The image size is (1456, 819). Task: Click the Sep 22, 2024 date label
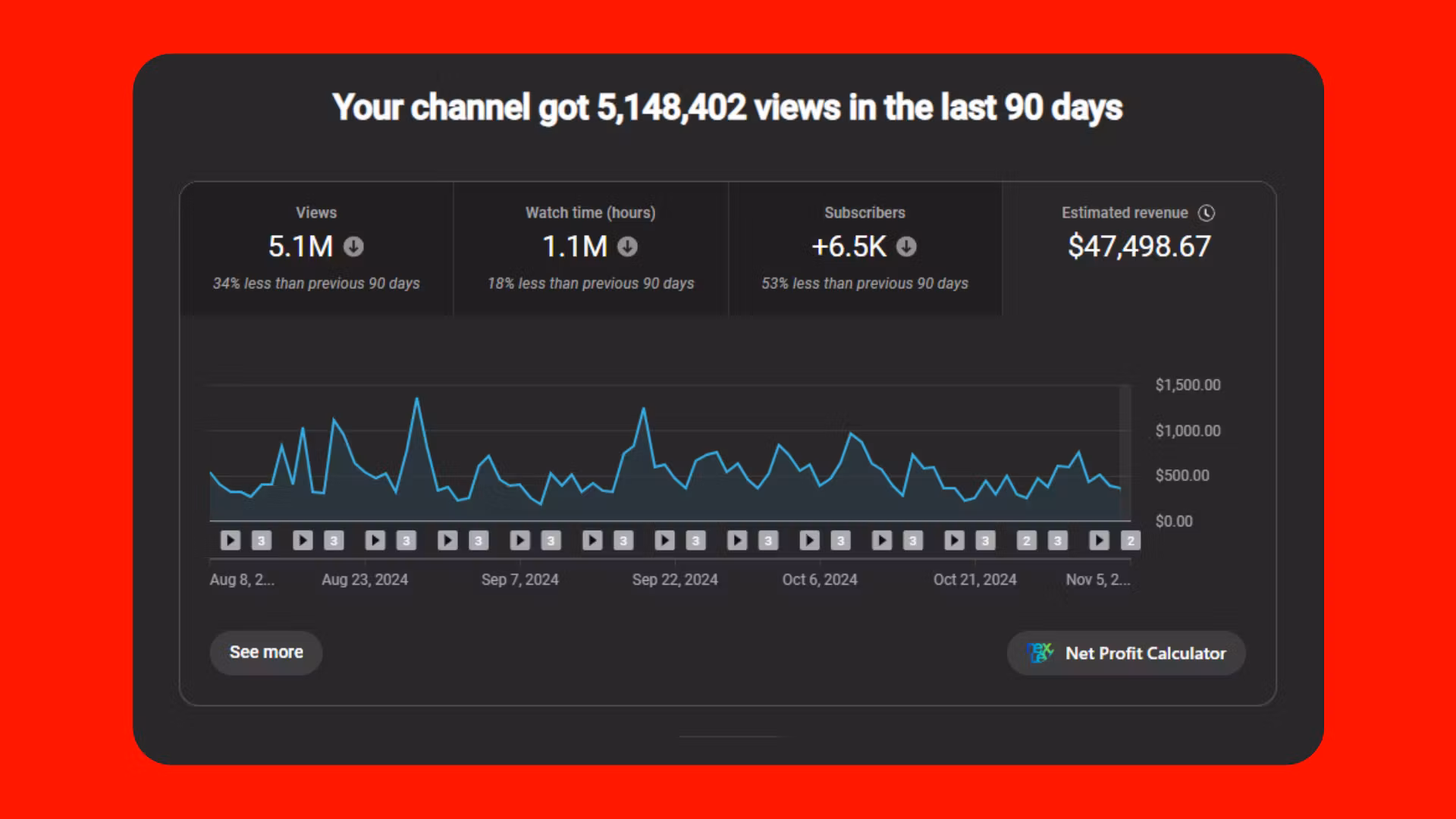pos(675,579)
